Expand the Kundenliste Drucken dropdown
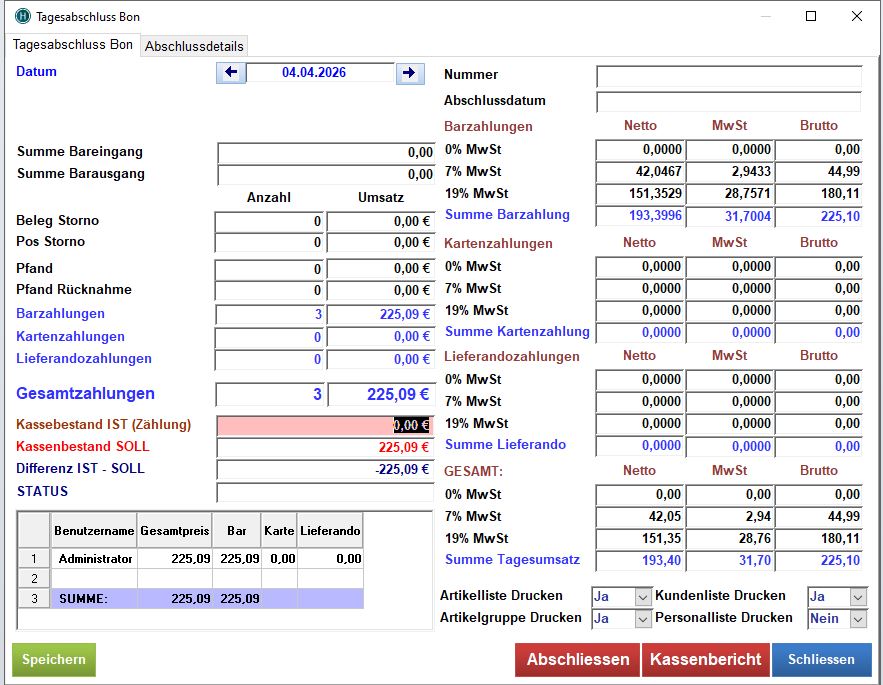 pos(858,597)
